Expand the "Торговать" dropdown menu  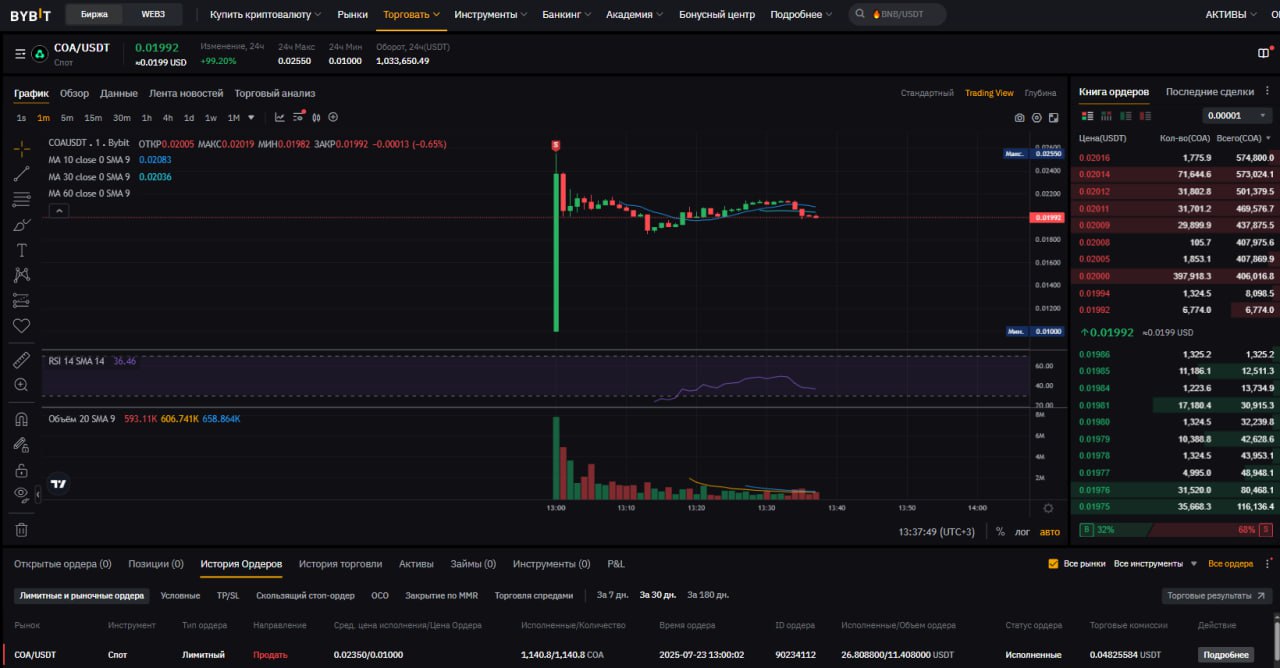click(412, 15)
